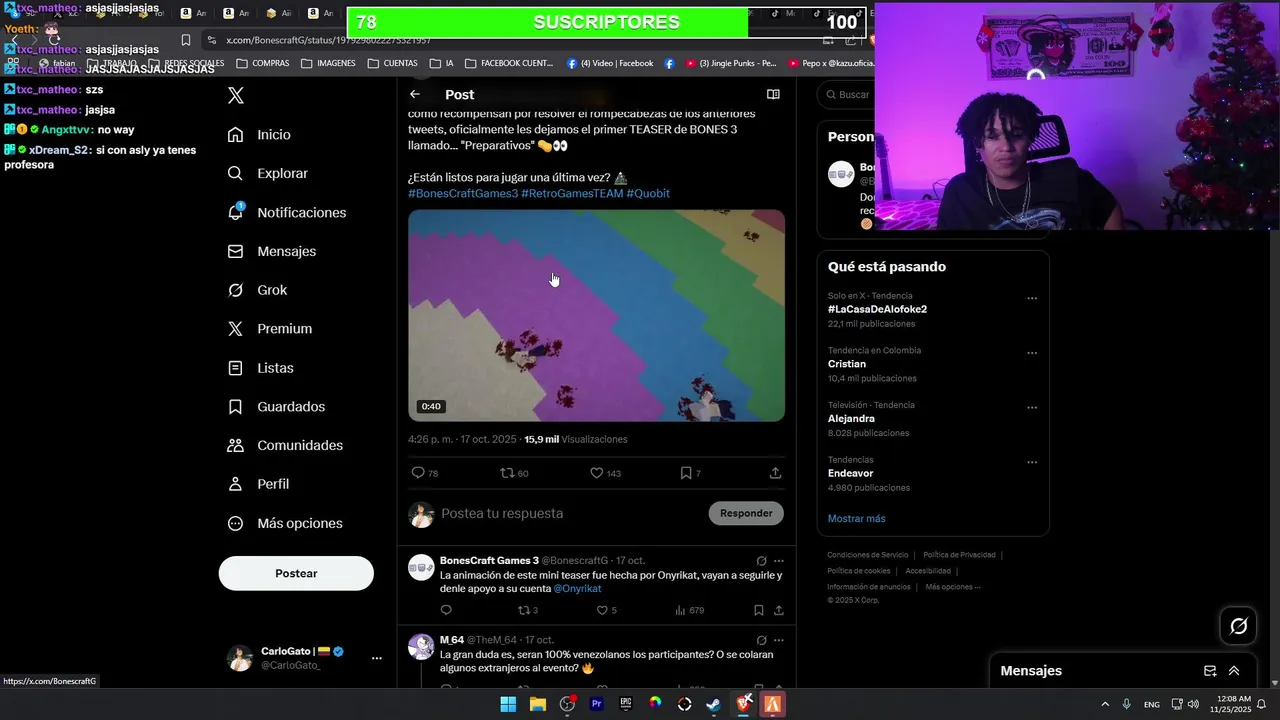Click the @Onyrikat mention link

coord(577,589)
